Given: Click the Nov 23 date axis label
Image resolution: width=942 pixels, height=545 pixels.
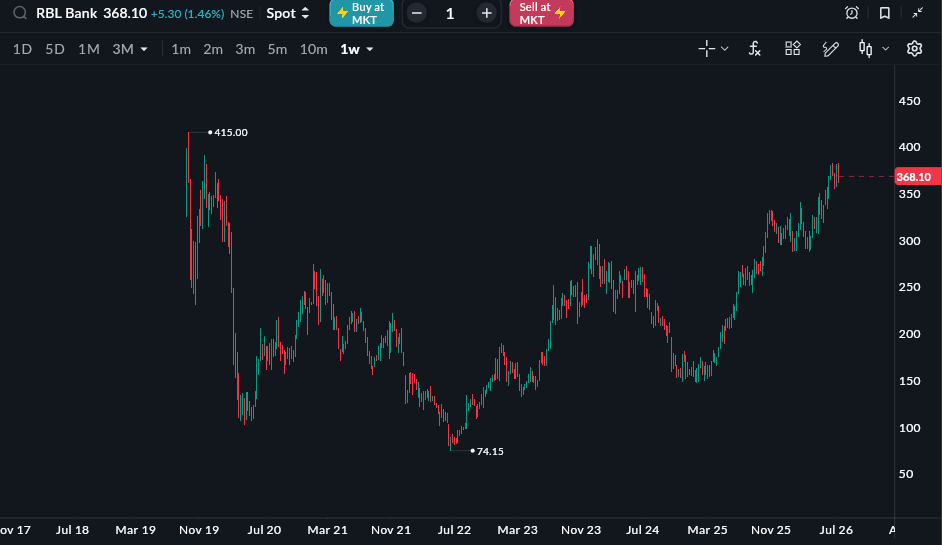Looking at the screenshot, I should click(581, 530).
